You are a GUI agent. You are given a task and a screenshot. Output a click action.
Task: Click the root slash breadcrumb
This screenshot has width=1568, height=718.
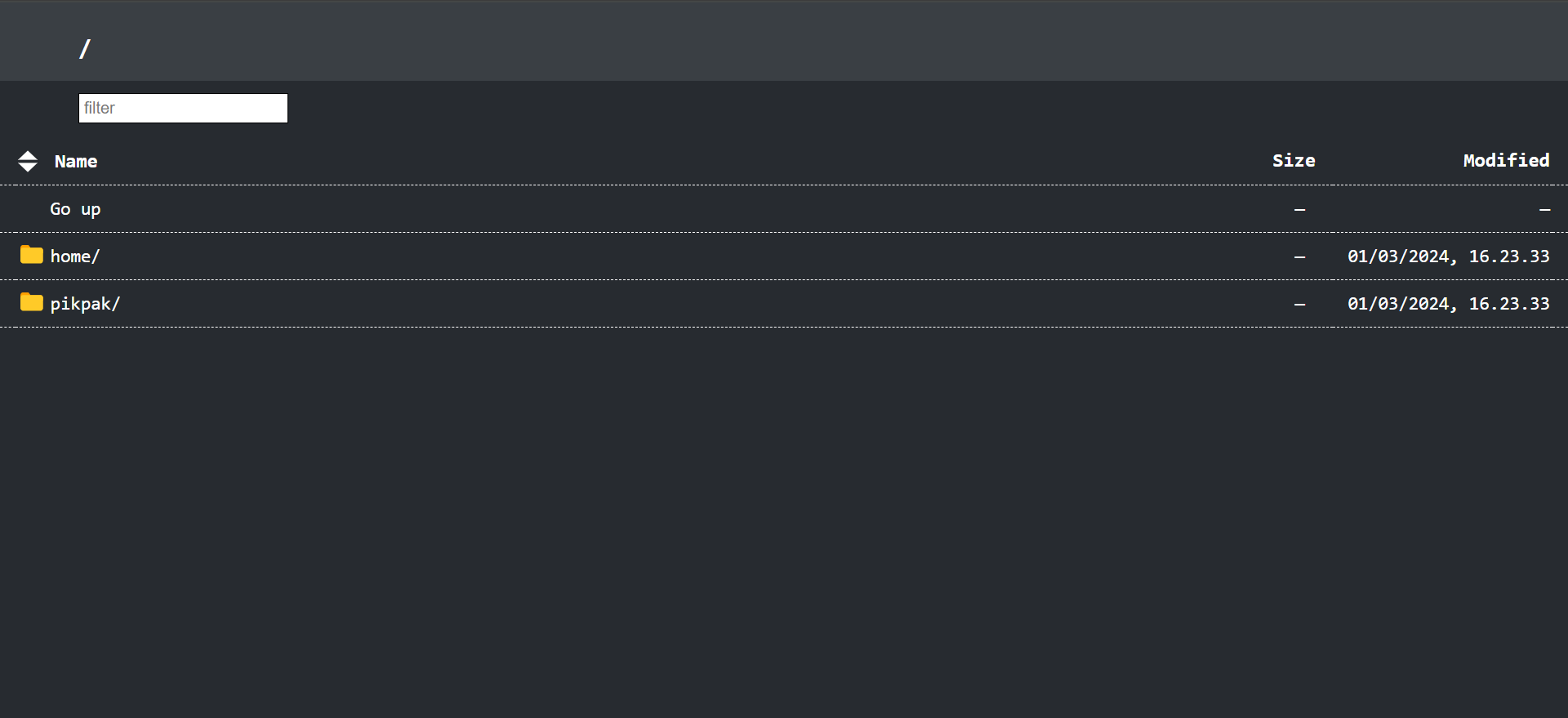[84, 48]
